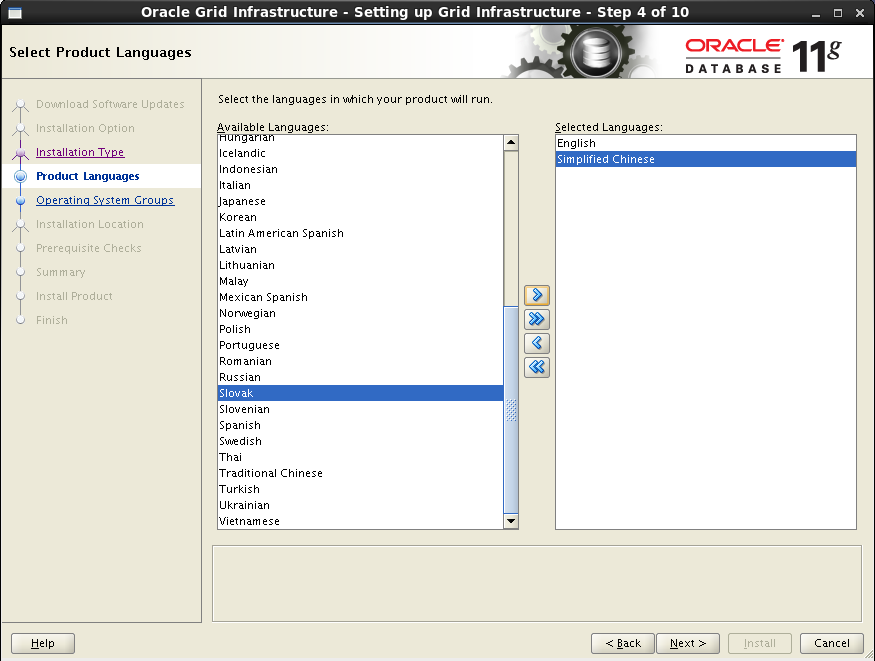Select Korean in Available Languages
This screenshot has width=875, height=661.
[x=360, y=218]
